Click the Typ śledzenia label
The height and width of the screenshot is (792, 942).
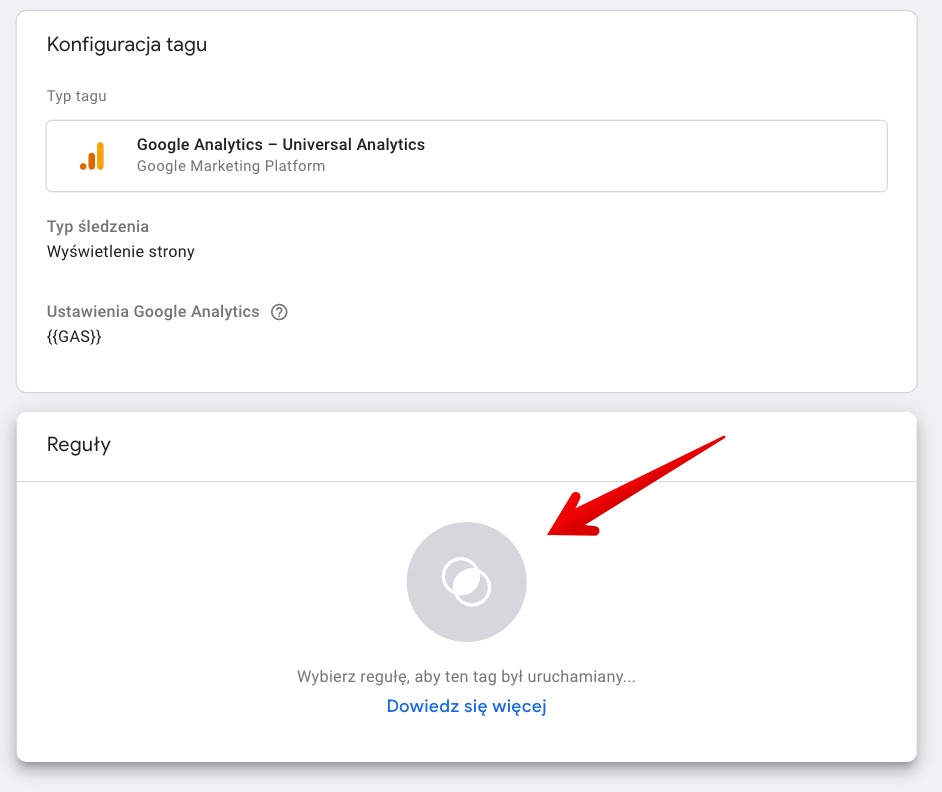(98, 227)
